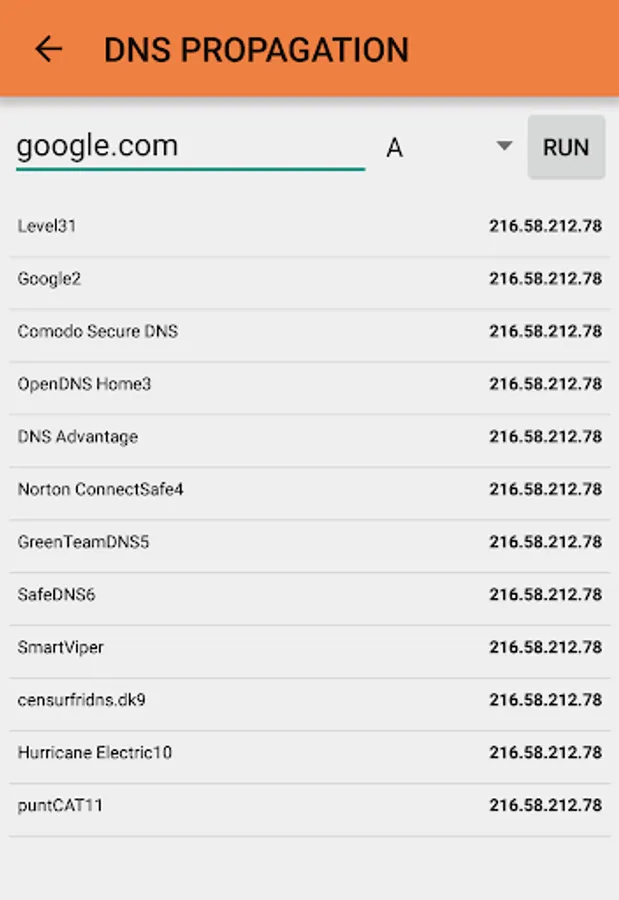The image size is (619, 900).
Task: Click the back arrow in the toolbar
Action: click(48, 49)
